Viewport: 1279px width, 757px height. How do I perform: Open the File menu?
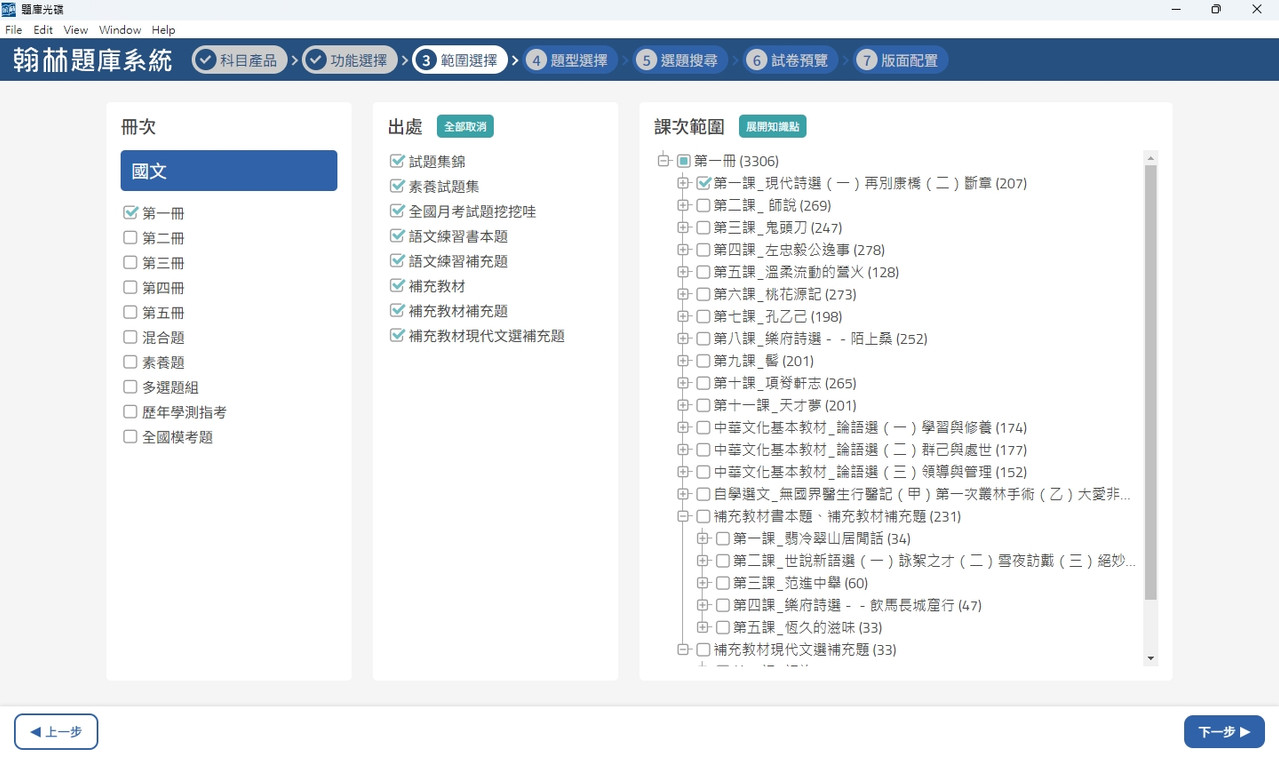tap(13, 30)
